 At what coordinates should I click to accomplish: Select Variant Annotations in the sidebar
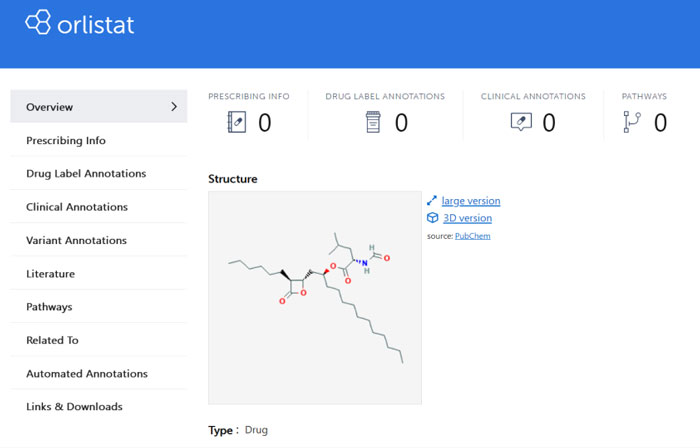tap(76, 240)
